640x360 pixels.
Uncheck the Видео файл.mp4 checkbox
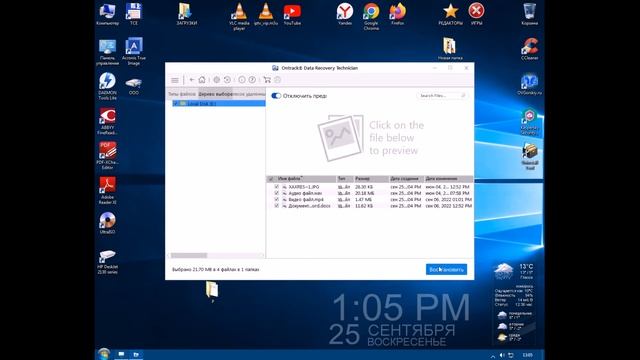click(277, 200)
